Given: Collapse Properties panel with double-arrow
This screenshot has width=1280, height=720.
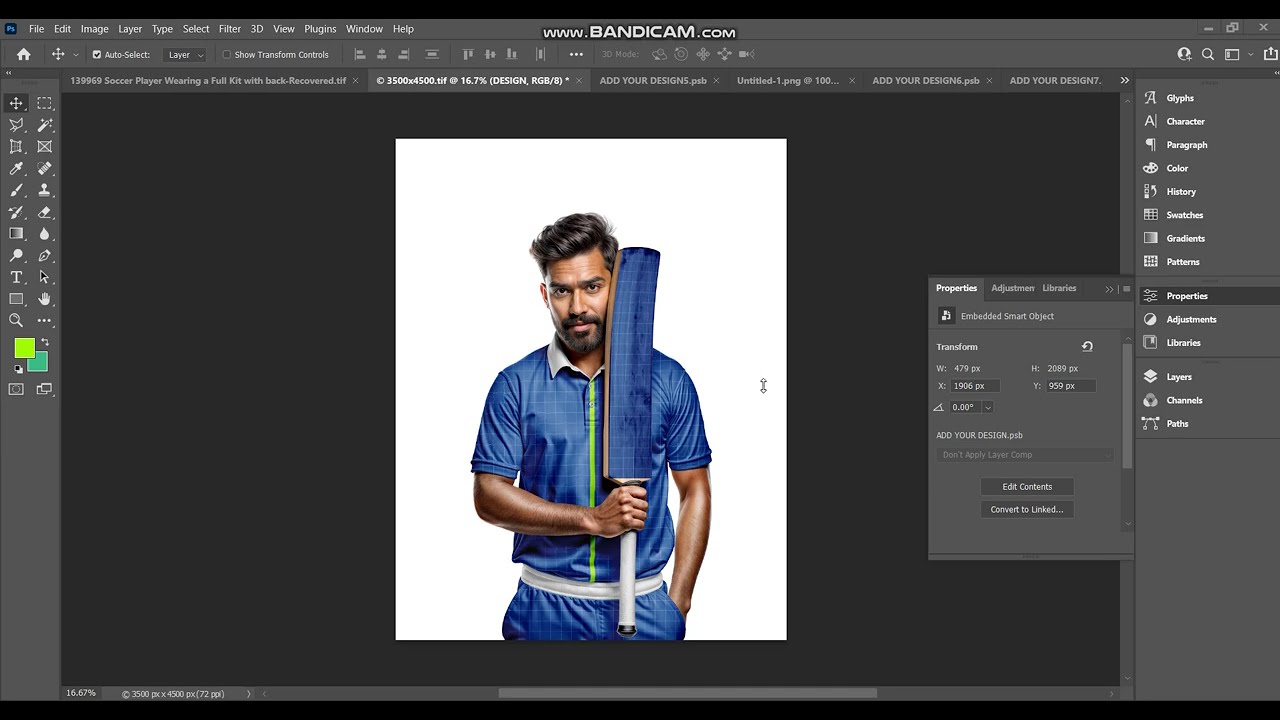Looking at the screenshot, I should pyautogui.click(x=1109, y=289).
